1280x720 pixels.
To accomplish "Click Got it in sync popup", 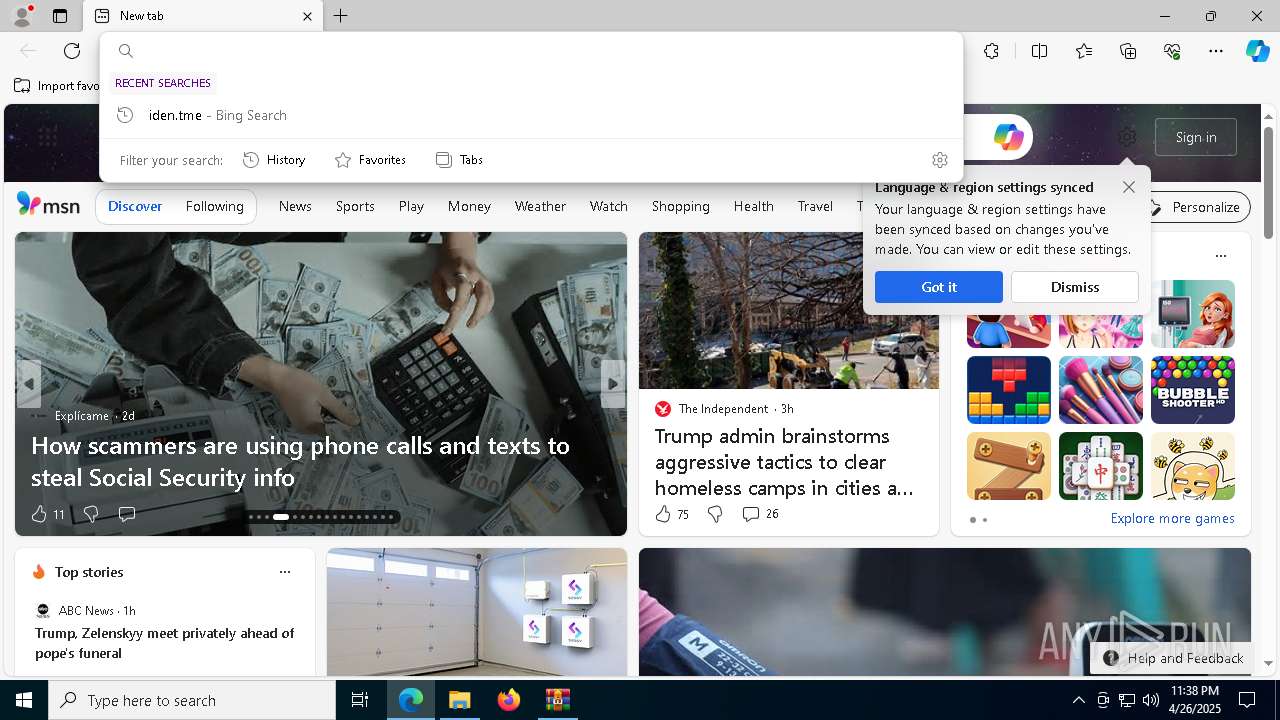I will pyautogui.click(x=939, y=287).
